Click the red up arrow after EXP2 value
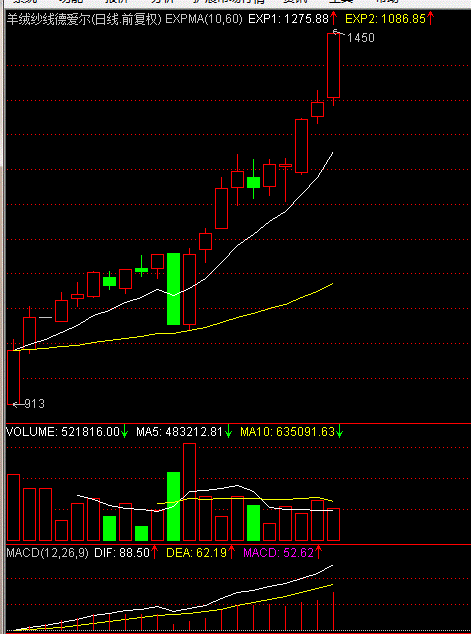The image size is (471, 634). tap(431, 19)
